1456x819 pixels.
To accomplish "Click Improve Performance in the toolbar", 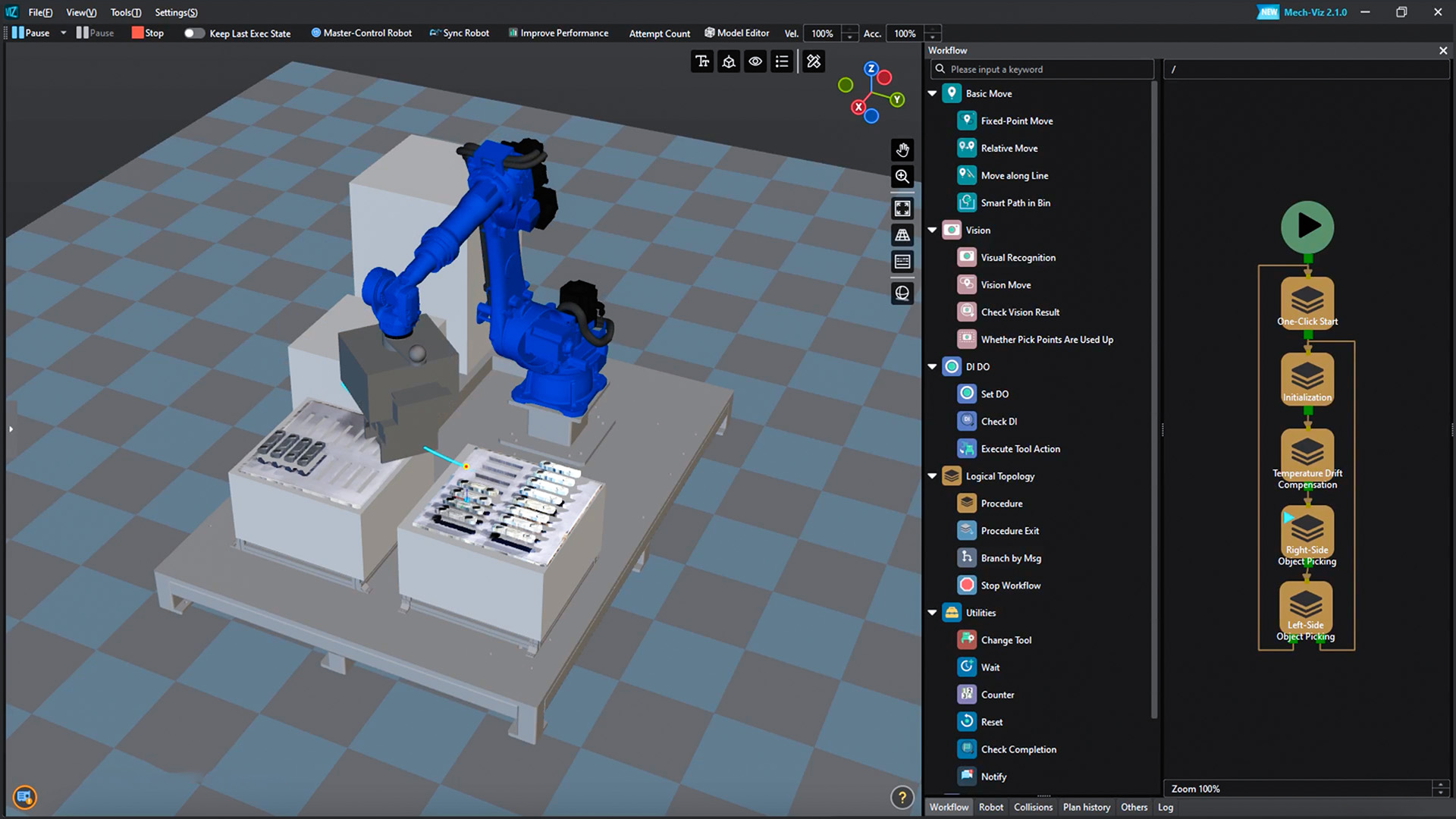I will pos(559,33).
